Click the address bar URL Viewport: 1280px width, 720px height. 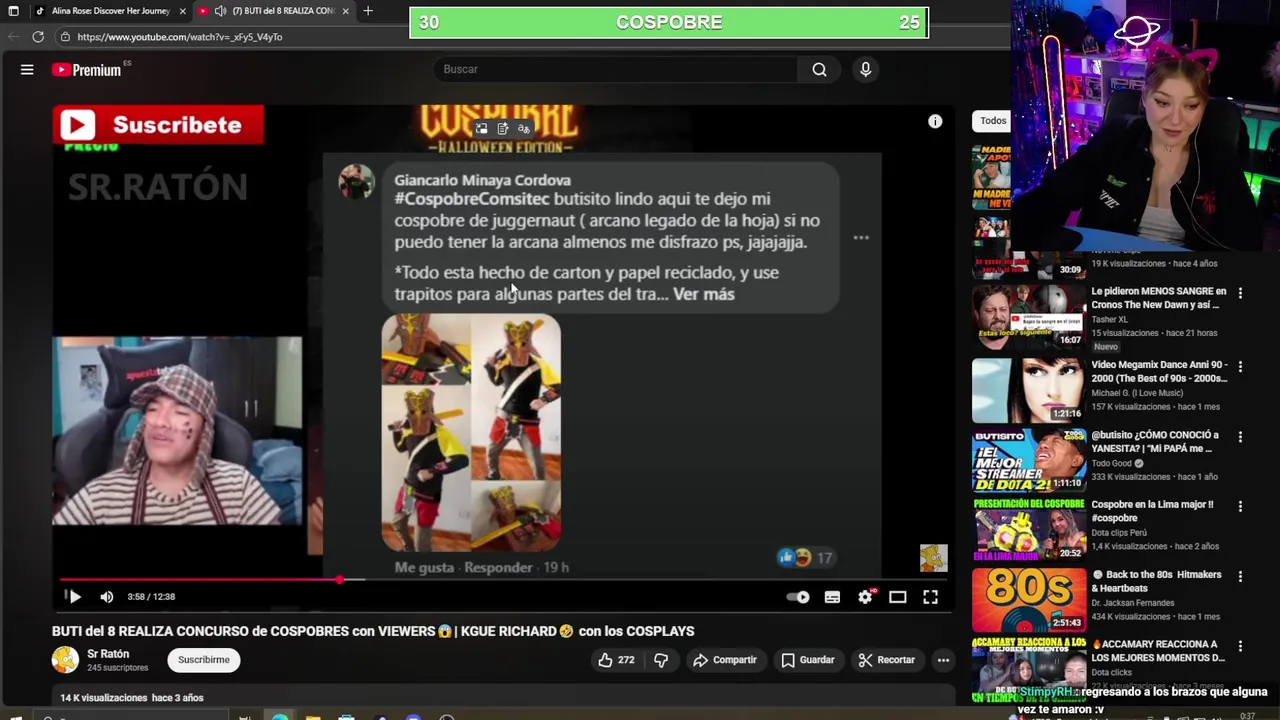[180, 37]
